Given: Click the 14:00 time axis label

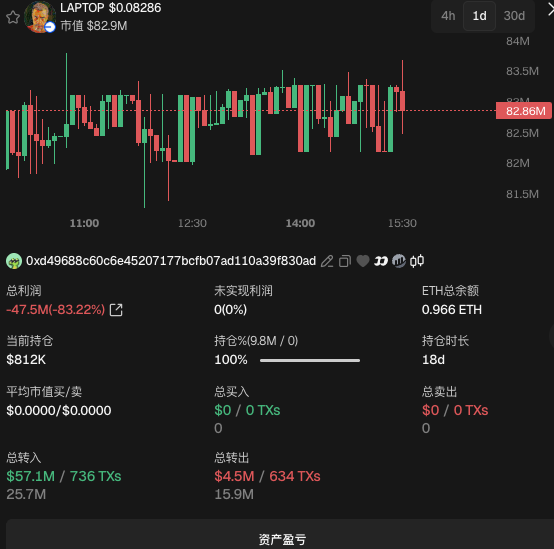Looking at the screenshot, I should coord(300,223).
